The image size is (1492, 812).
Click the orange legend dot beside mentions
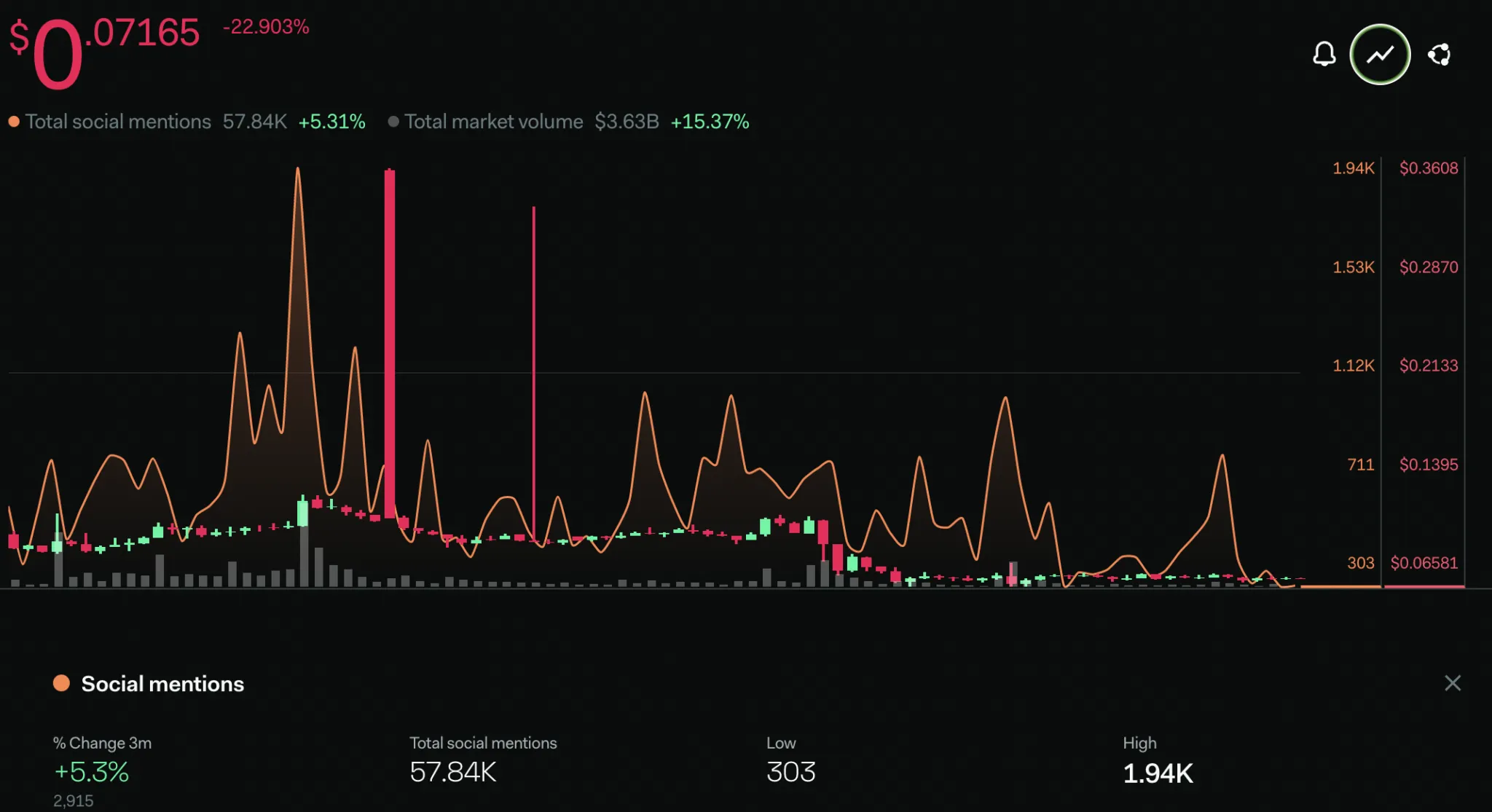coord(14,122)
